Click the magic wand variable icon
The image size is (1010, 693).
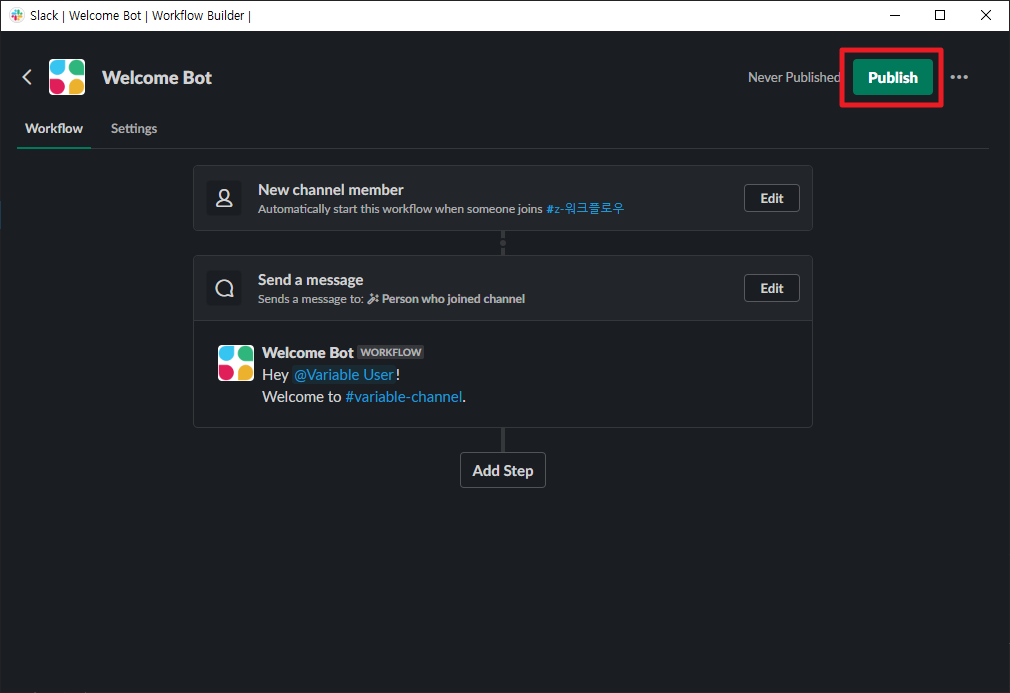(373, 299)
